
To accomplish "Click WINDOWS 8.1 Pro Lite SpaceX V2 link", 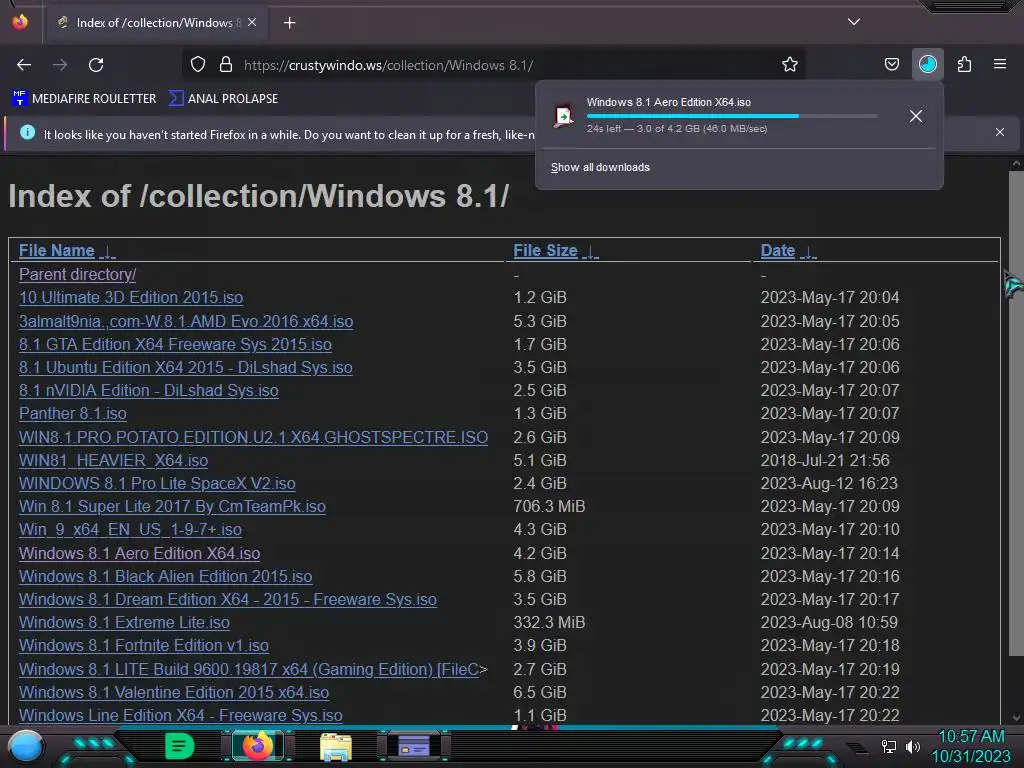I will pos(157,483).
